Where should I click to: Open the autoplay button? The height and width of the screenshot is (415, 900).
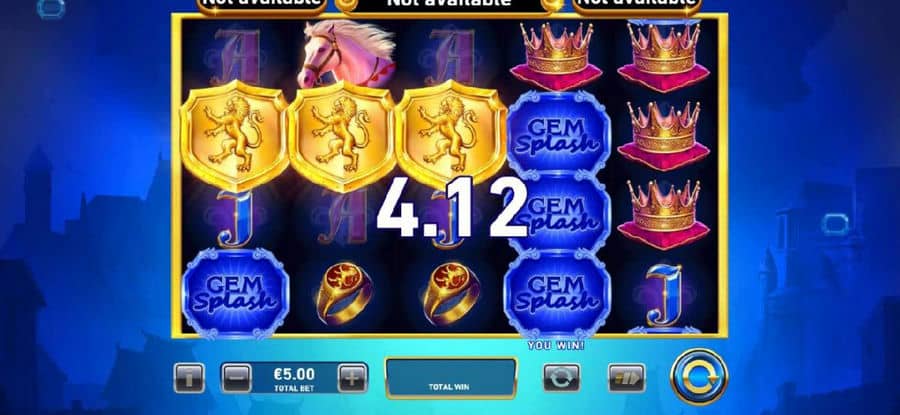click(x=561, y=378)
